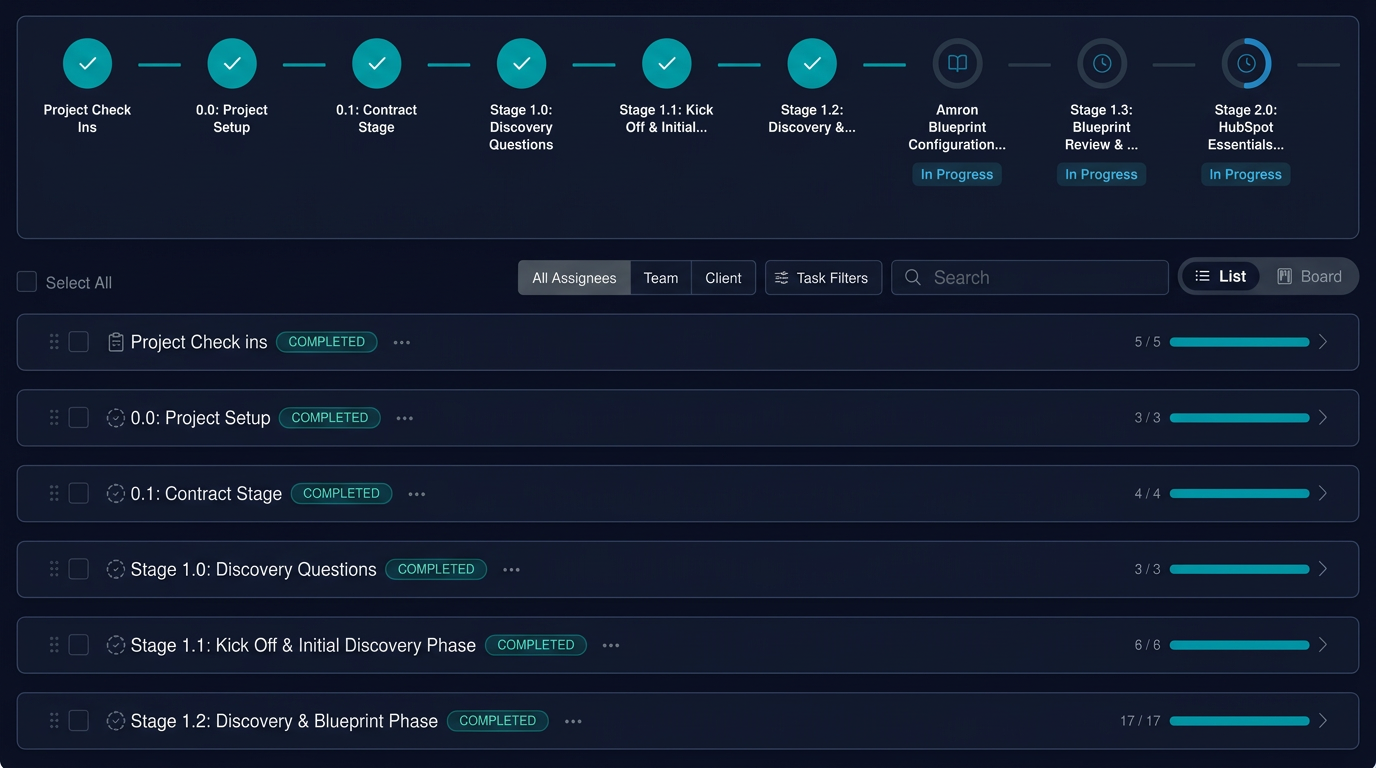Viewport: 1376px width, 768px height.
Task: Click the Project Check Ins completed step circle
Action: pos(87,64)
